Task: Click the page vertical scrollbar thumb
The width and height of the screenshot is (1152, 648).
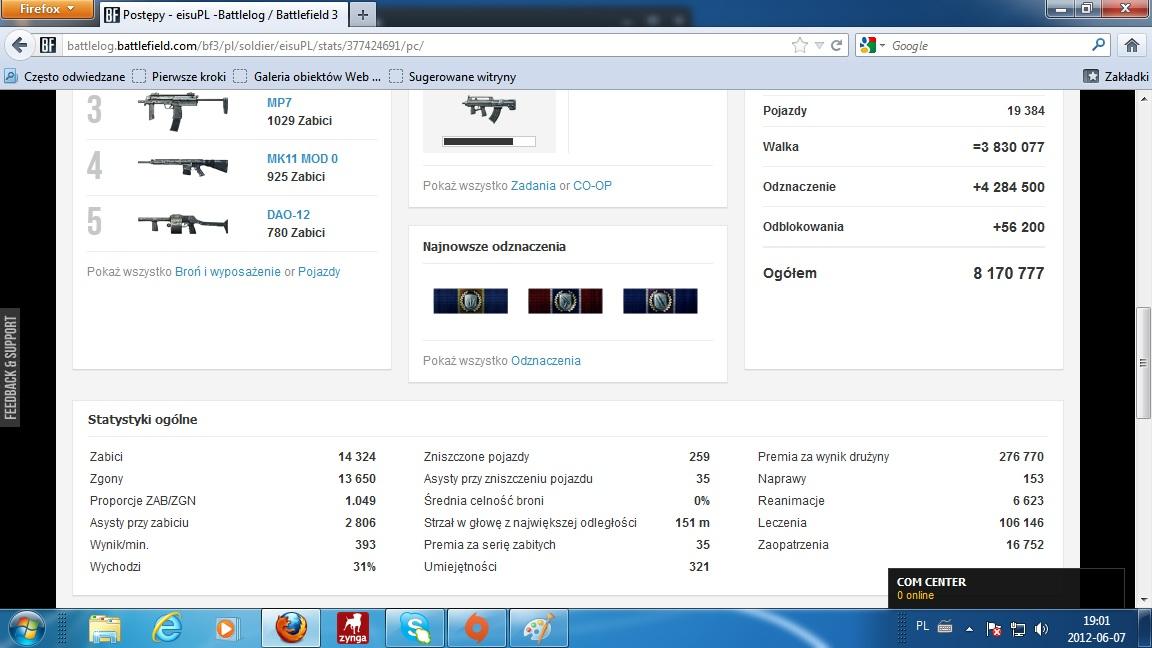Action: [1143, 363]
